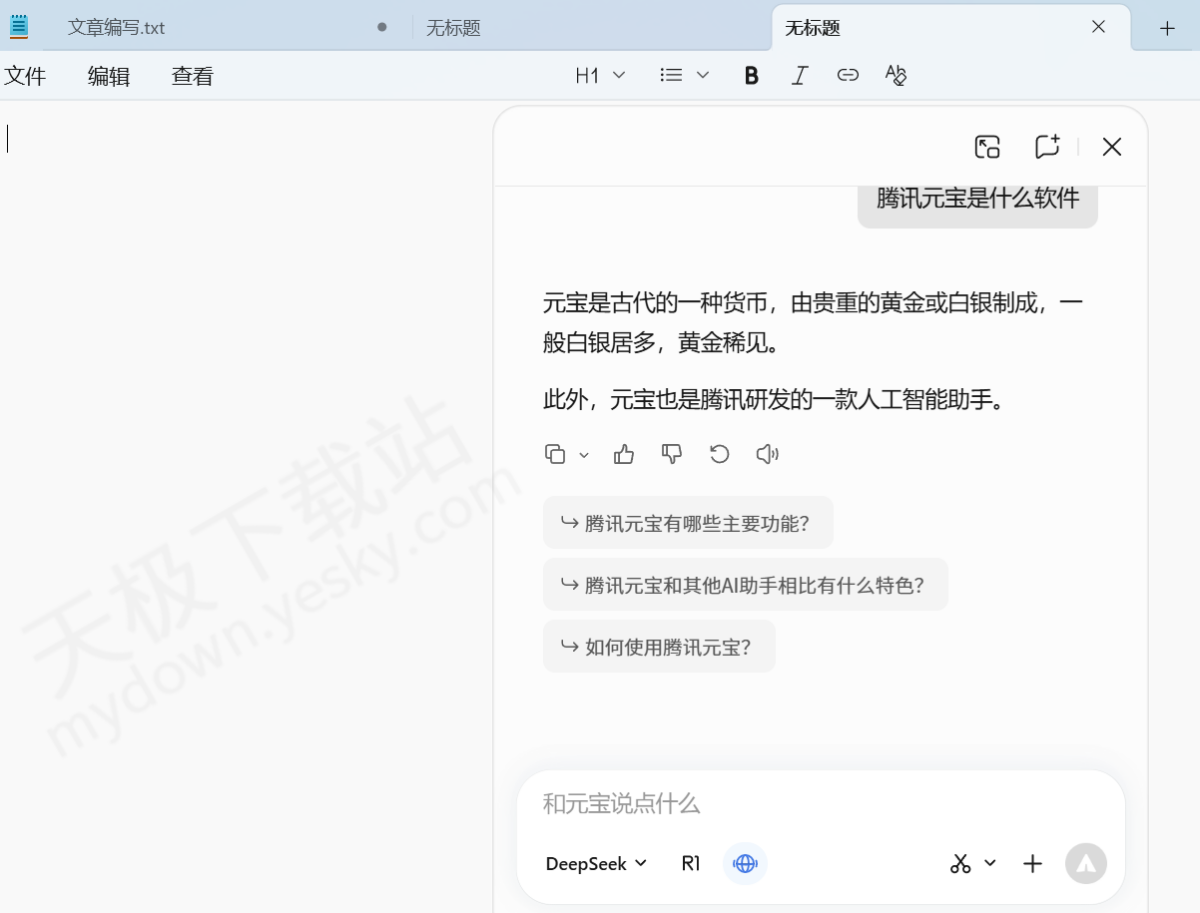Open the H1 heading style dropdown
This screenshot has height=913, width=1200.
[598, 74]
